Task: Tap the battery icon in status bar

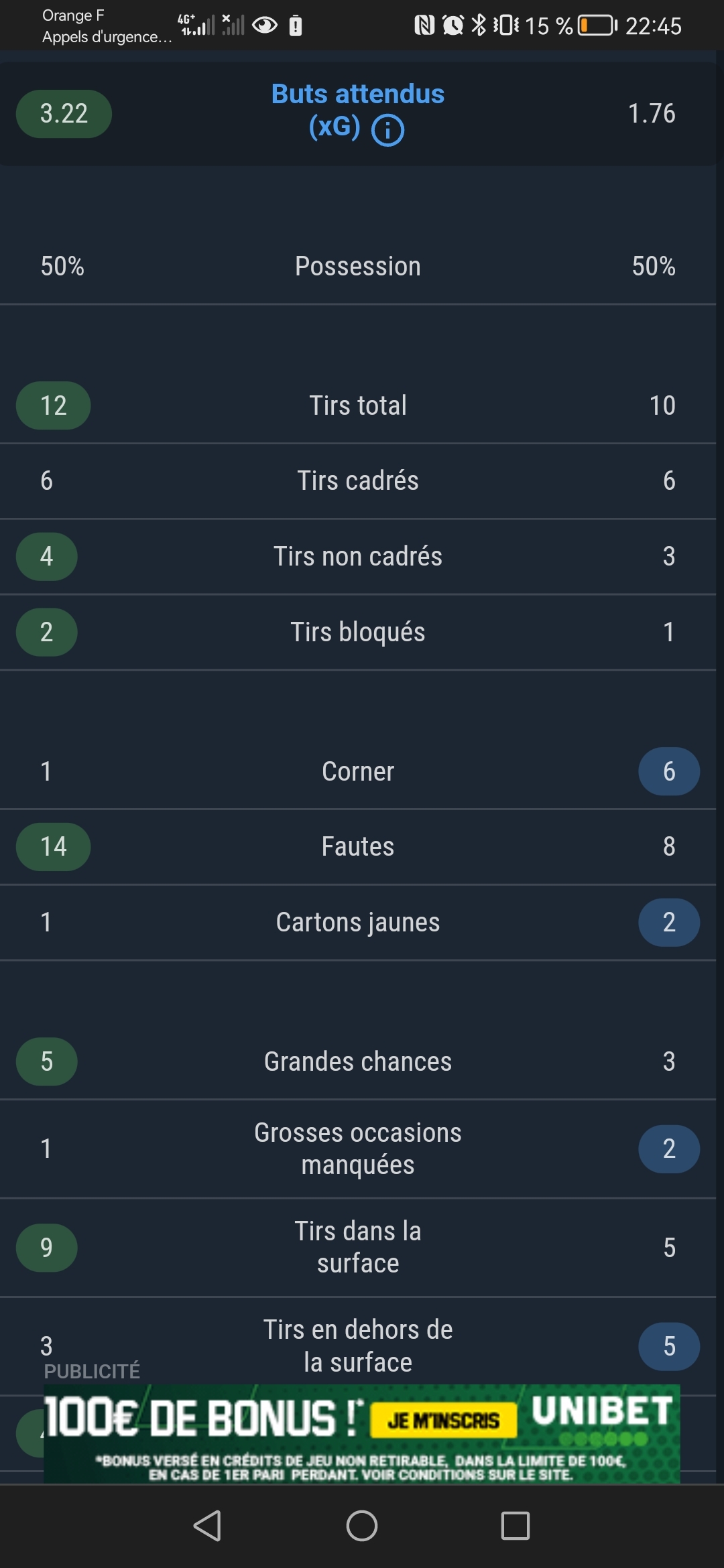Action: pos(597,25)
